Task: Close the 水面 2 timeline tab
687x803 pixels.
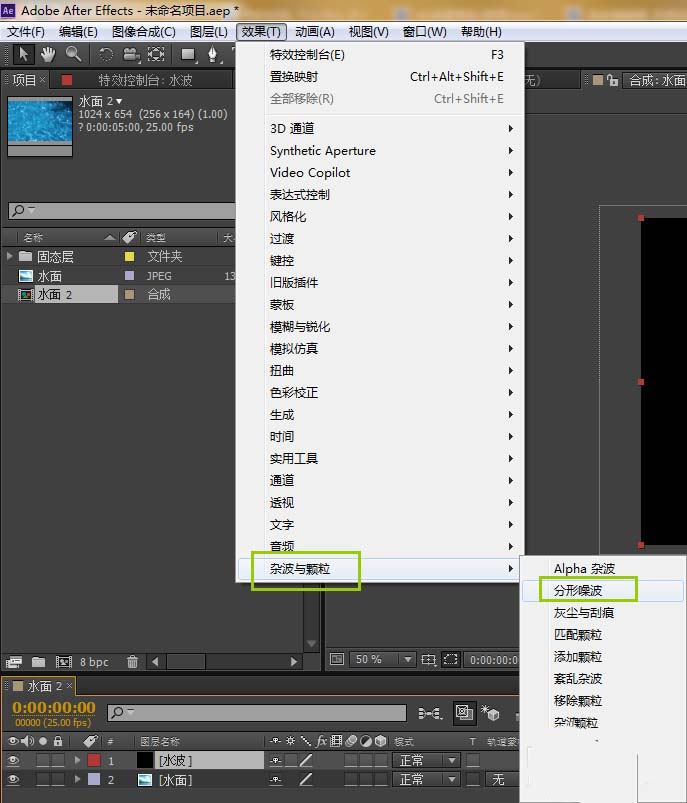Action: pos(69,685)
